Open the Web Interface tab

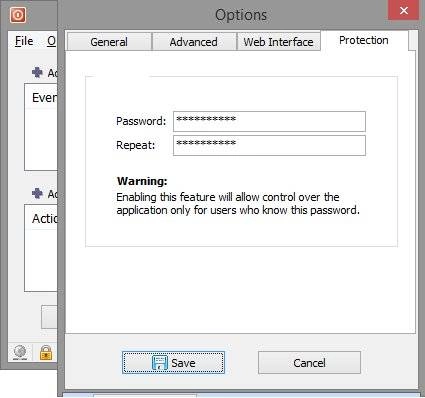[278, 42]
